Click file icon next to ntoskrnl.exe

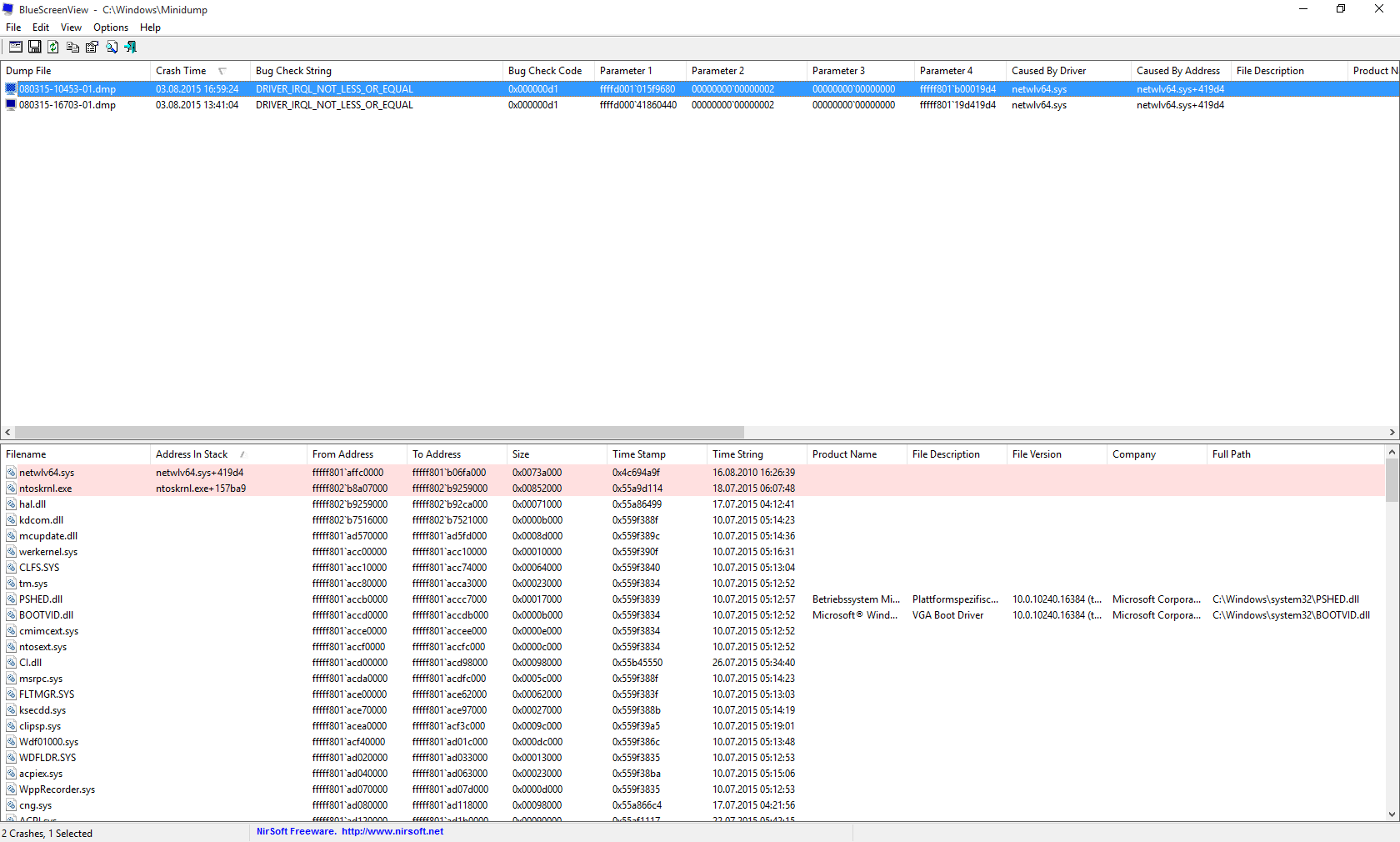pyautogui.click(x=12, y=489)
